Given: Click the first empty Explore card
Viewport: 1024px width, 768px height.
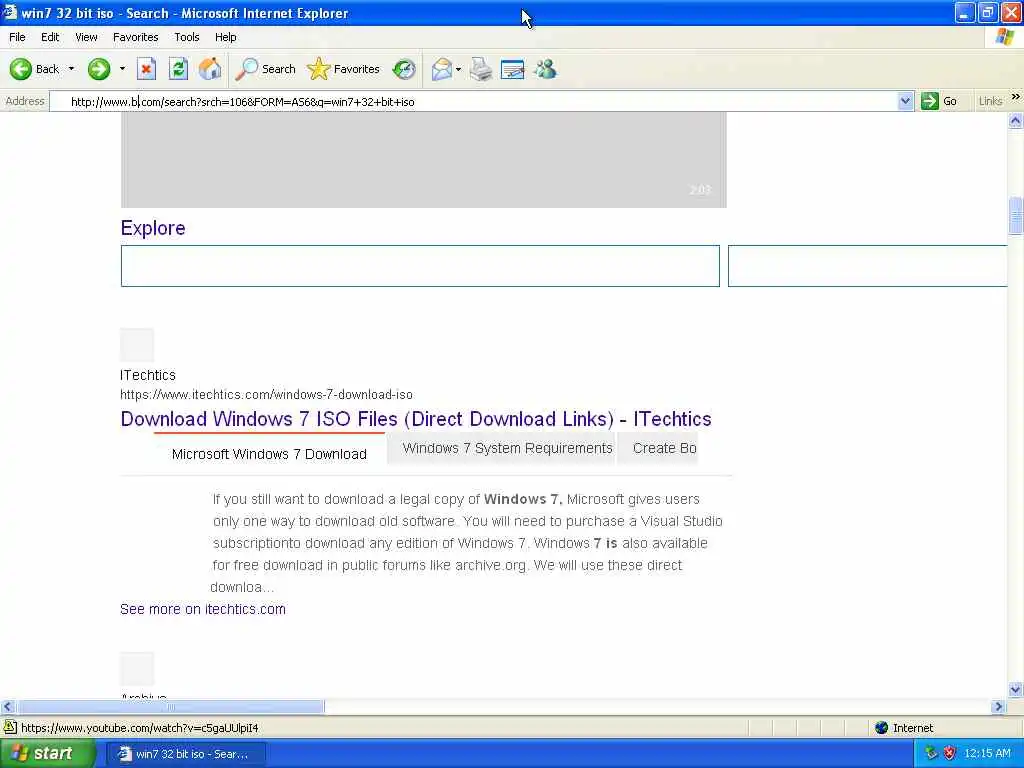Looking at the screenshot, I should (420, 266).
